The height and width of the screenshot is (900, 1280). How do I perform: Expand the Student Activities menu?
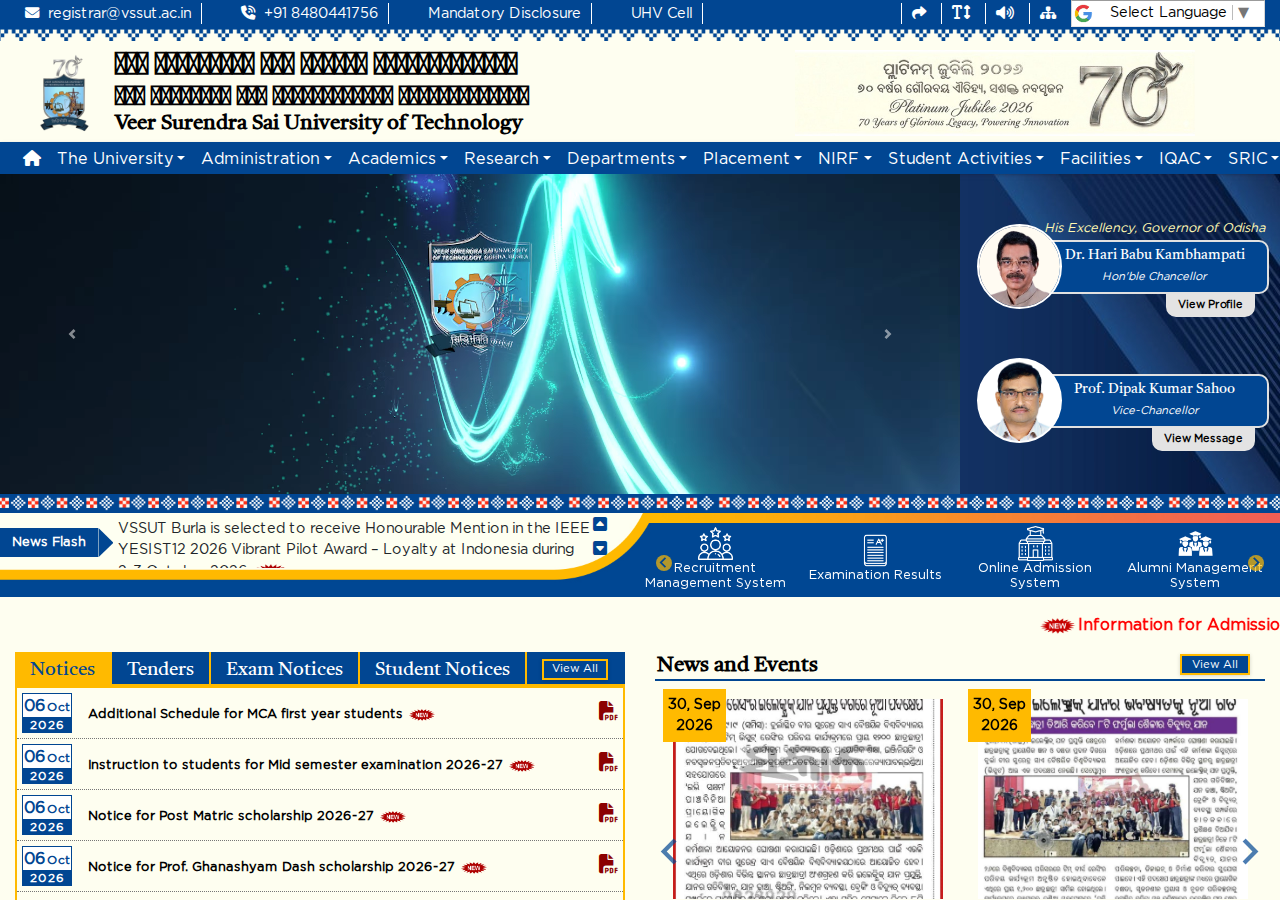(966, 158)
